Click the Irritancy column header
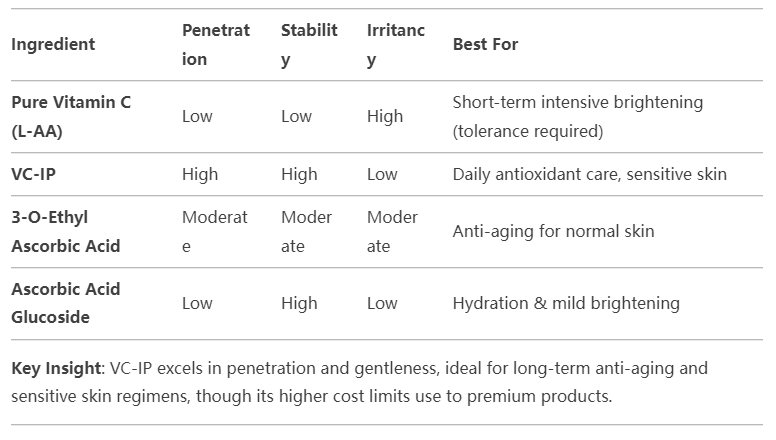This screenshot has width=776, height=440. coord(396,45)
